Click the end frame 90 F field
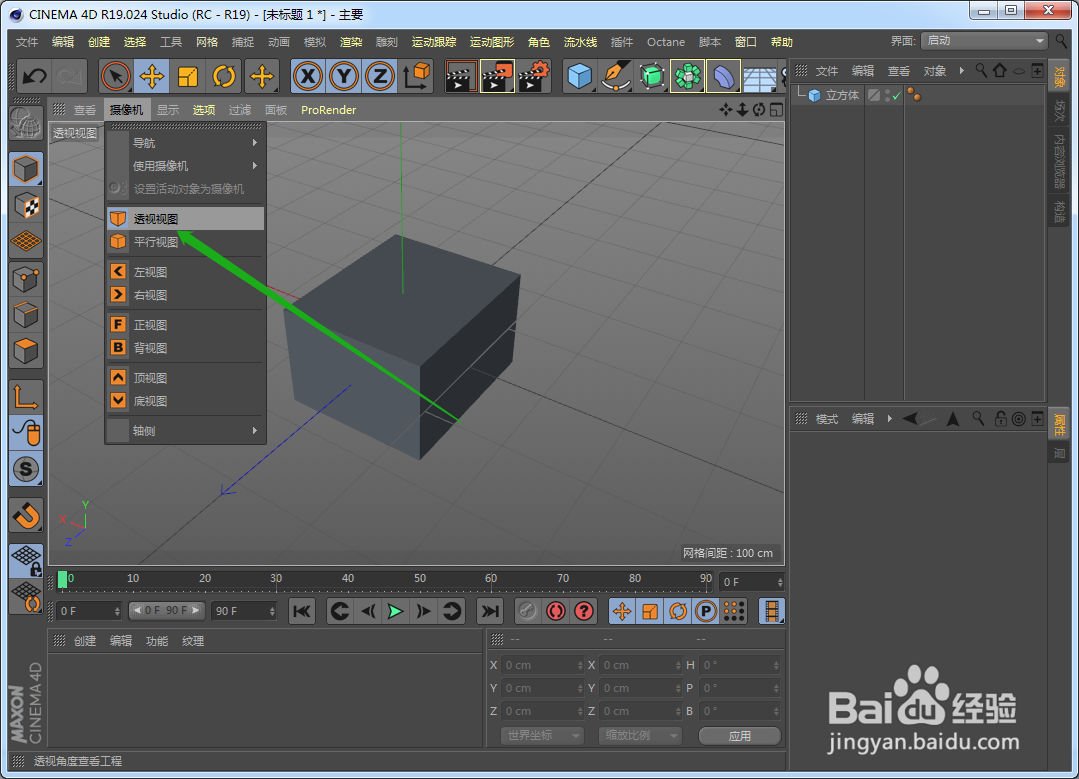The image size is (1079, 779). pyautogui.click(x=245, y=611)
